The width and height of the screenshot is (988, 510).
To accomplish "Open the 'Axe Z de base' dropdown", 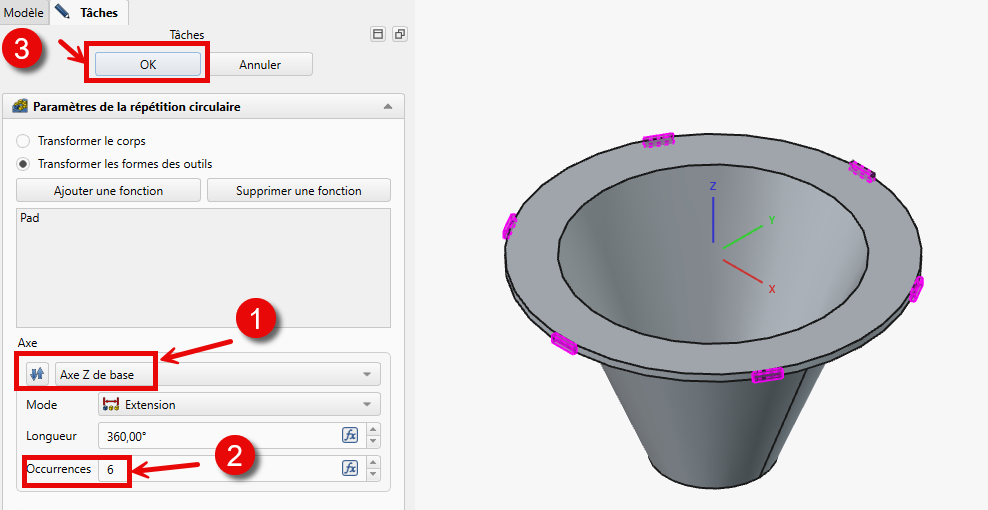I will click(218, 375).
